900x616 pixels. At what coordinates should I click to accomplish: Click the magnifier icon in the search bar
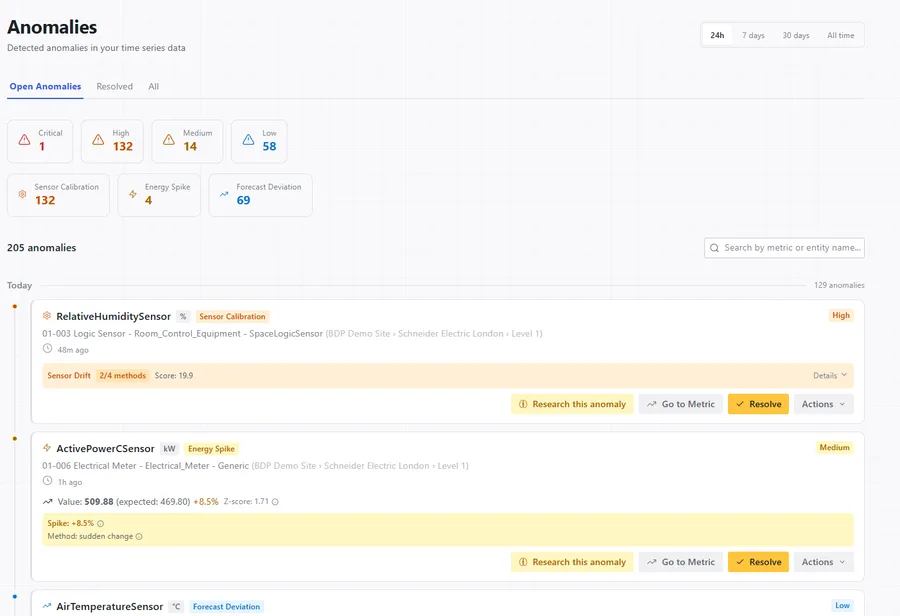pyautogui.click(x=714, y=247)
